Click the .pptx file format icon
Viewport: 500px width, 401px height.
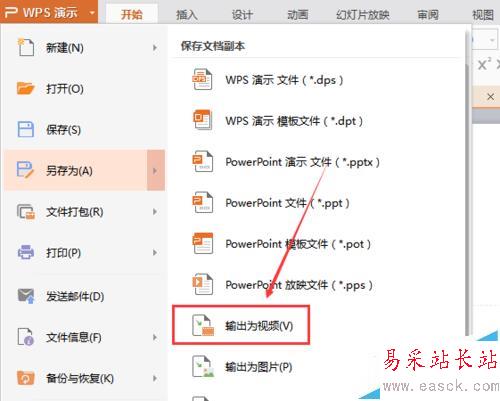click(202, 161)
